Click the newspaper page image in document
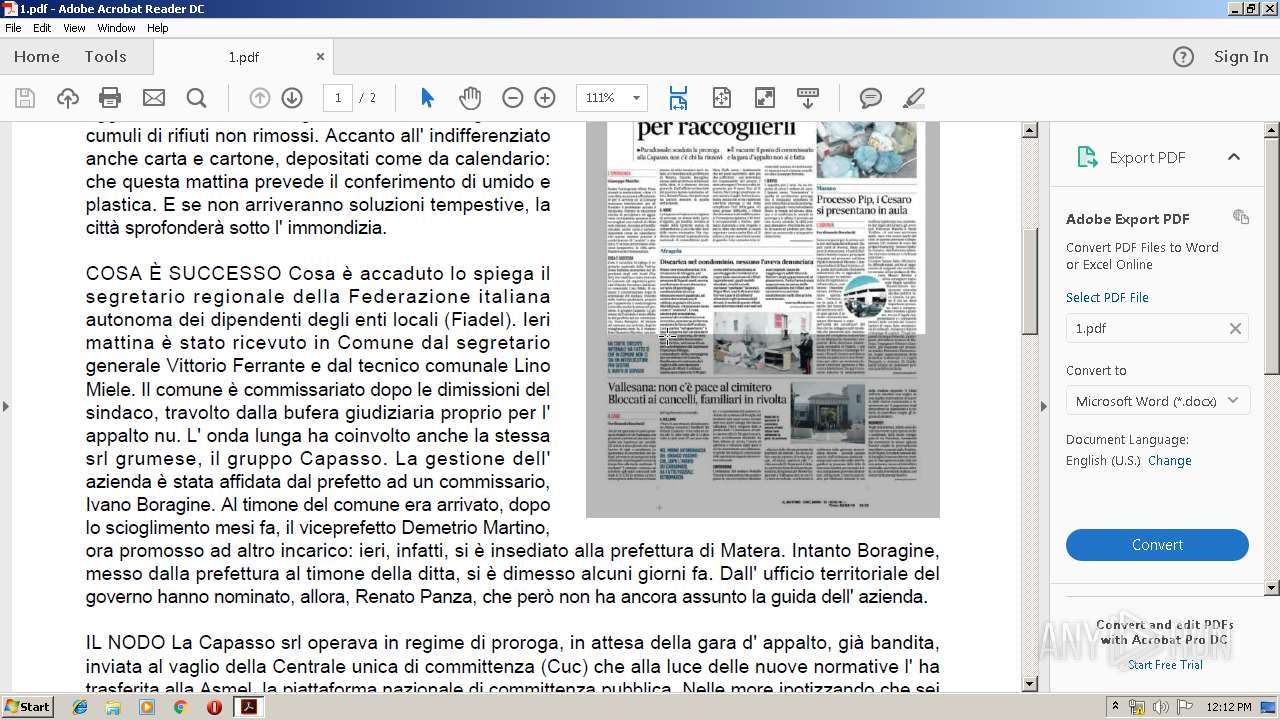This screenshot has width=1280, height=720. (762, 320)
